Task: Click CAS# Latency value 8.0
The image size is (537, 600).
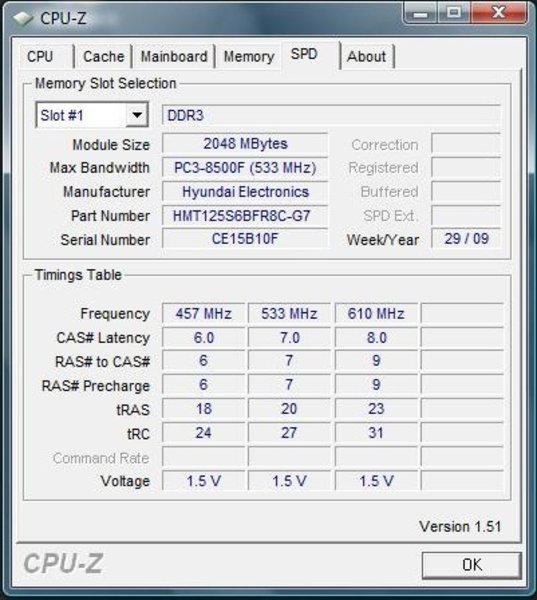Action: click(x=376, y=338)
